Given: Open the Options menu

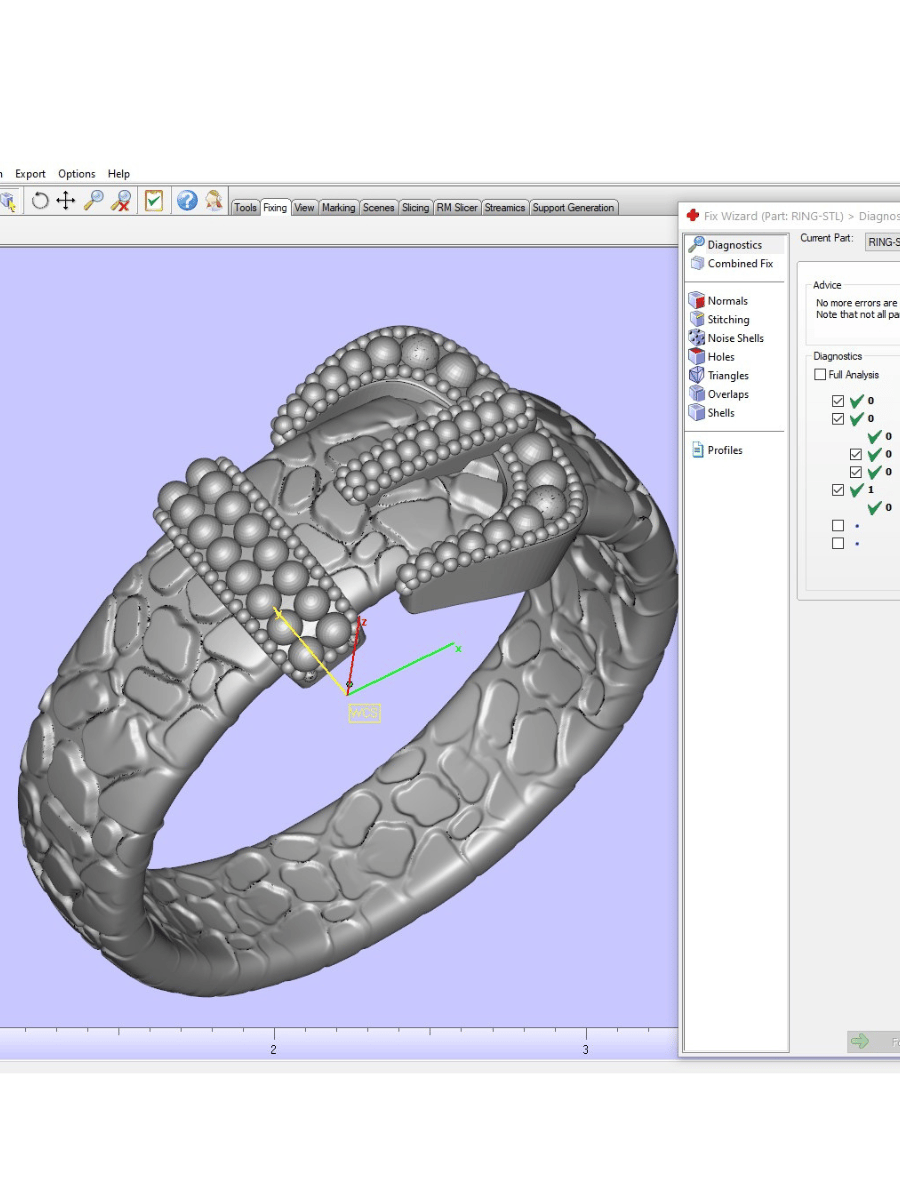Looking at the screenshot, I should pos(76,174).
